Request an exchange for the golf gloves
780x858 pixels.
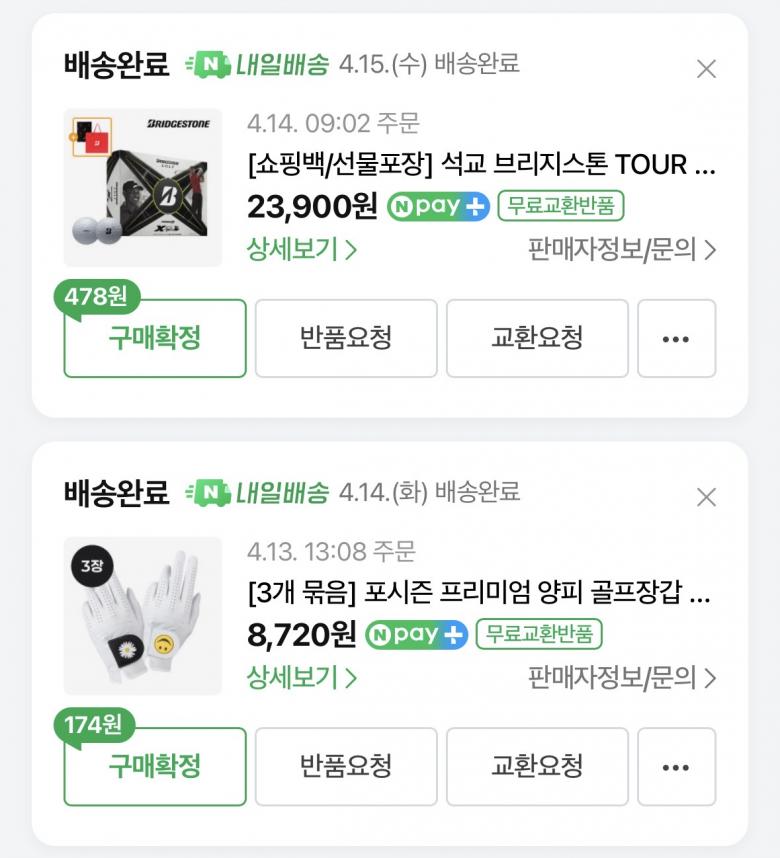pyautogui.click(x=537, y=767)
